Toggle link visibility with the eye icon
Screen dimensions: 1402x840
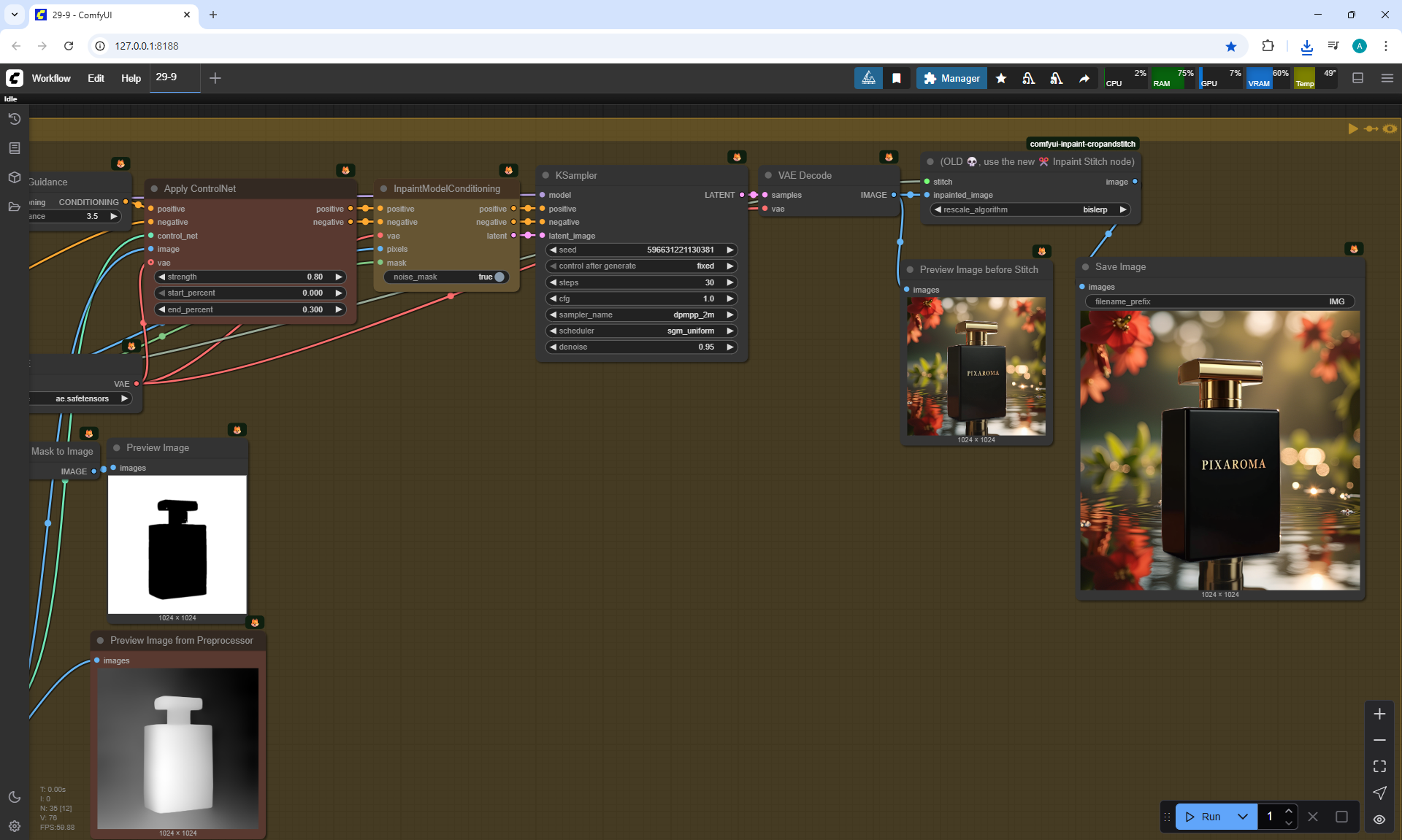[1379, 819]
